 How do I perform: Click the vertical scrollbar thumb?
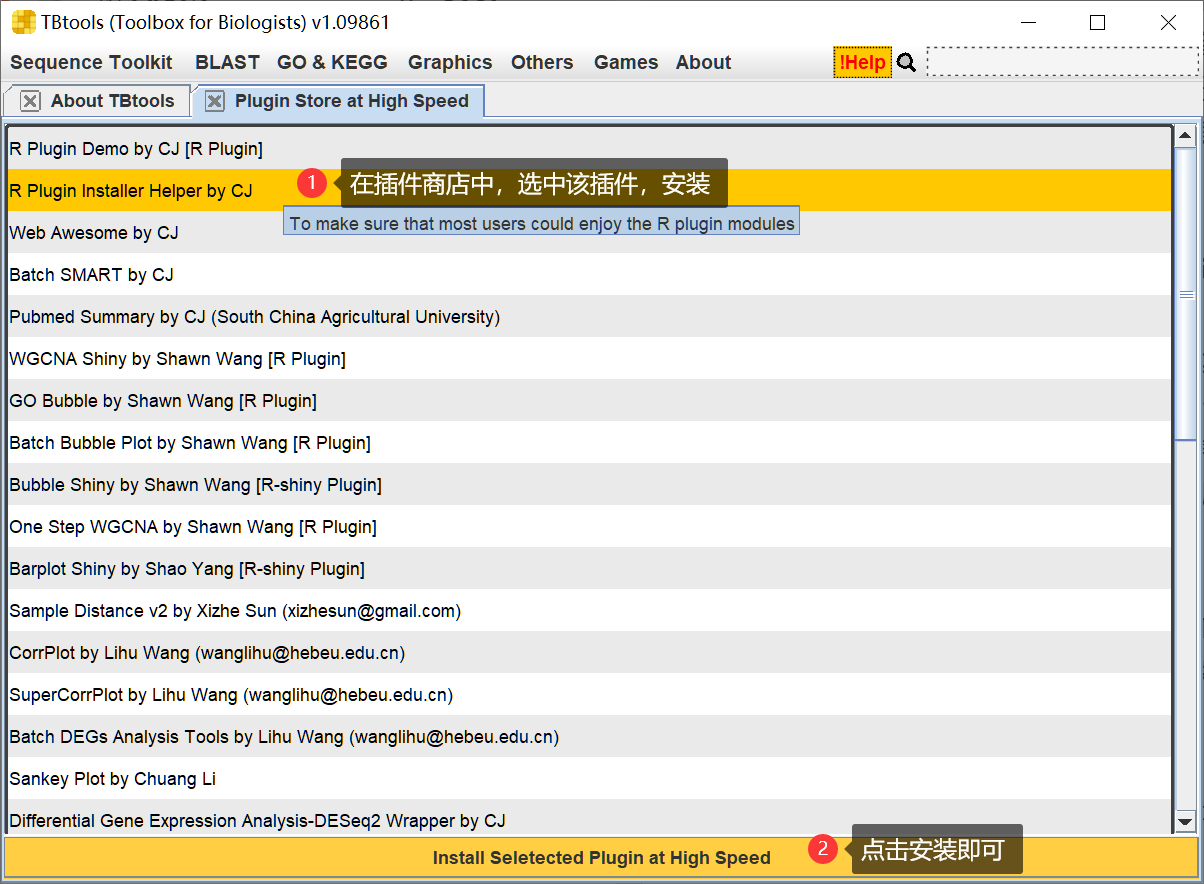[x=1185, y=294]
